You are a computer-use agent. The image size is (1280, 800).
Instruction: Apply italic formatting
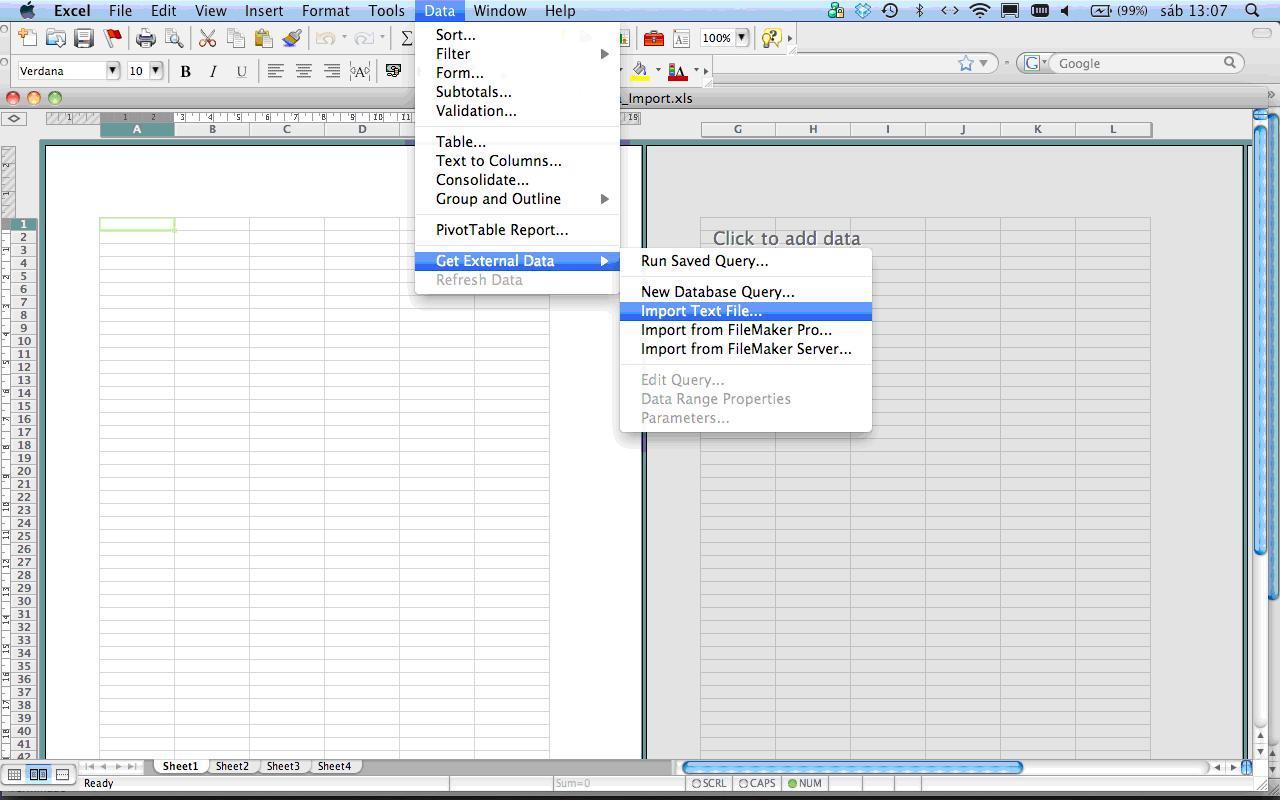(213, 71)
